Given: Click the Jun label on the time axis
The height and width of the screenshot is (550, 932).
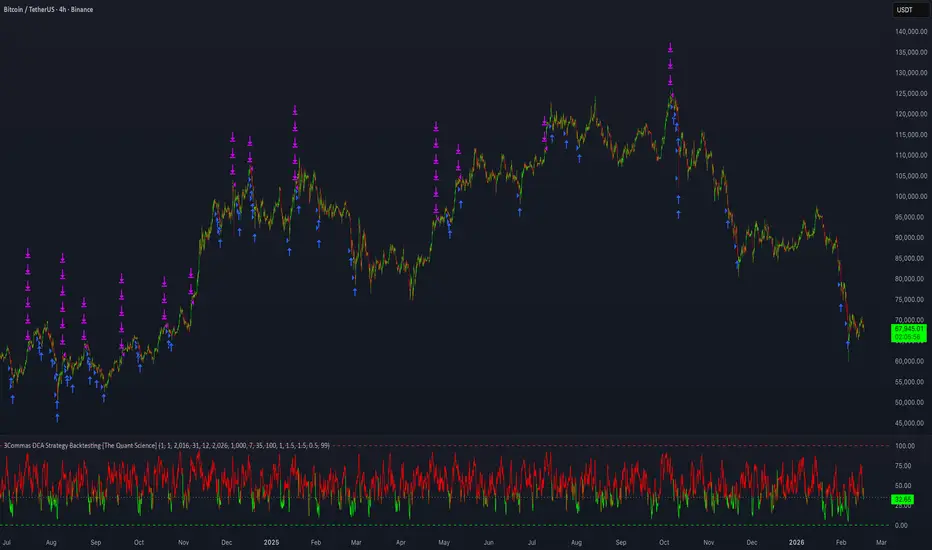Looking at the screenshot, I should click(x=488, y=541).
